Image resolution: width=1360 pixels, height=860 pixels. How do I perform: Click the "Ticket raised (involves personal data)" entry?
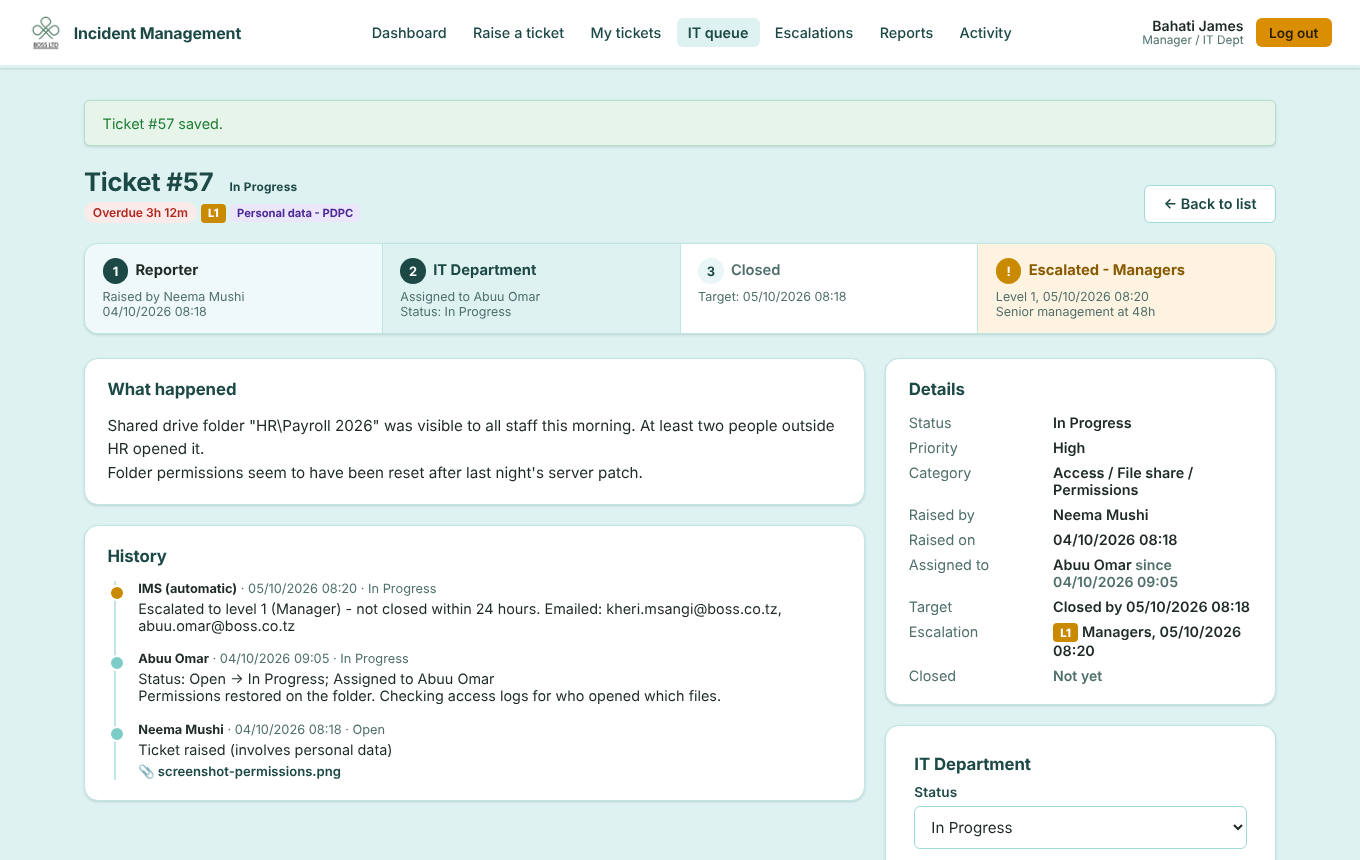tap(265, 750)
